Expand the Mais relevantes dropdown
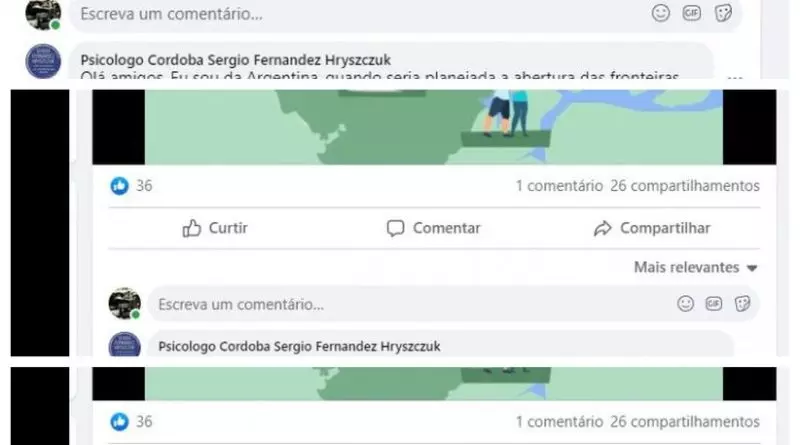This screenshot has height=445, width=800. point(695,267)
